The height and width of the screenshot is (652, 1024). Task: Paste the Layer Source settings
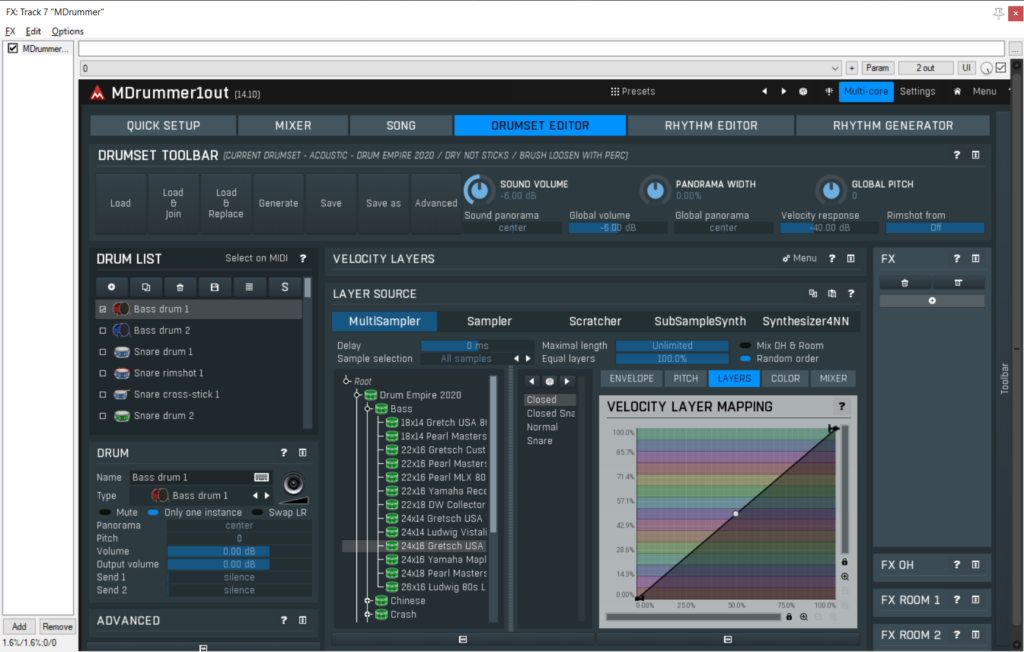(x=832, y=294)
